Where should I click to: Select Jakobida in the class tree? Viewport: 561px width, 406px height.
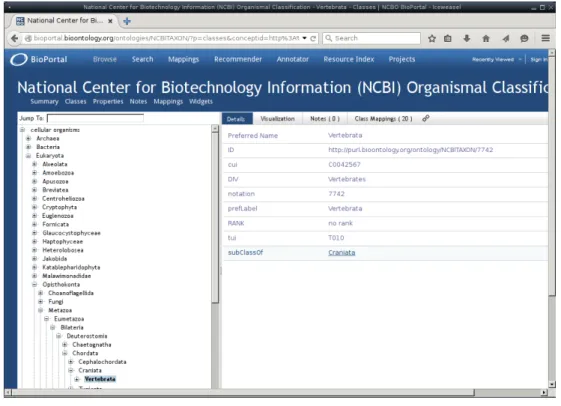tap(54, 259)
